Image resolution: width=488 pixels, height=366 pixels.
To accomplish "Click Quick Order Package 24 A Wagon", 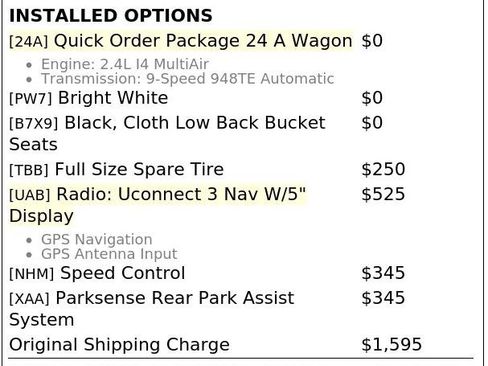I will coord(203,41).
